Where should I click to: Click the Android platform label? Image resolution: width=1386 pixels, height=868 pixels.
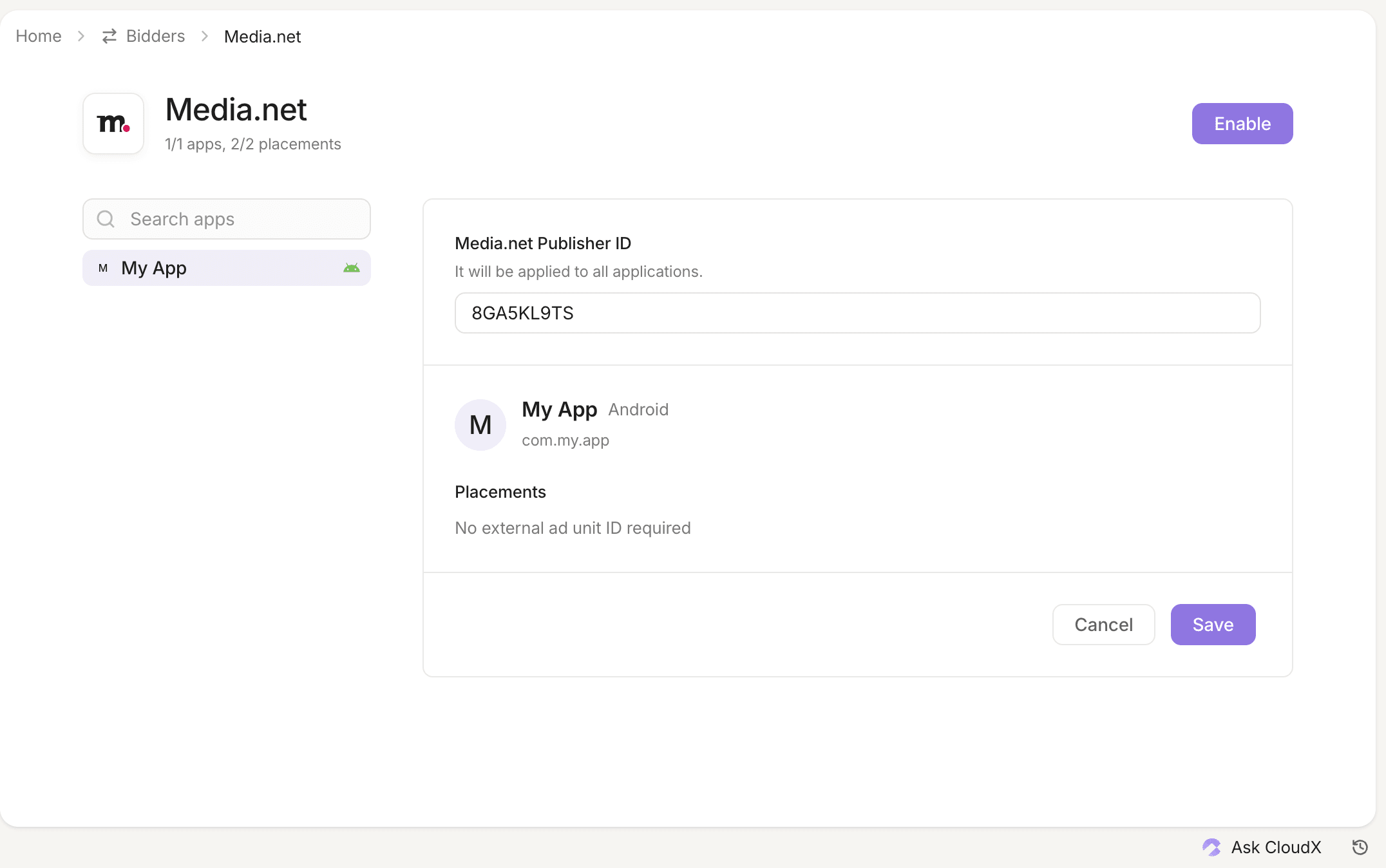(x=638, y=410)
